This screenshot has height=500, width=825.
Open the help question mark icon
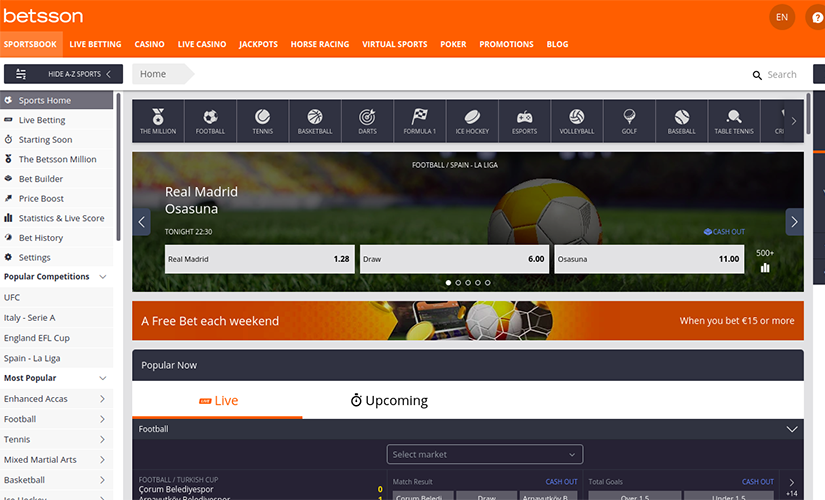pos(816,17)
